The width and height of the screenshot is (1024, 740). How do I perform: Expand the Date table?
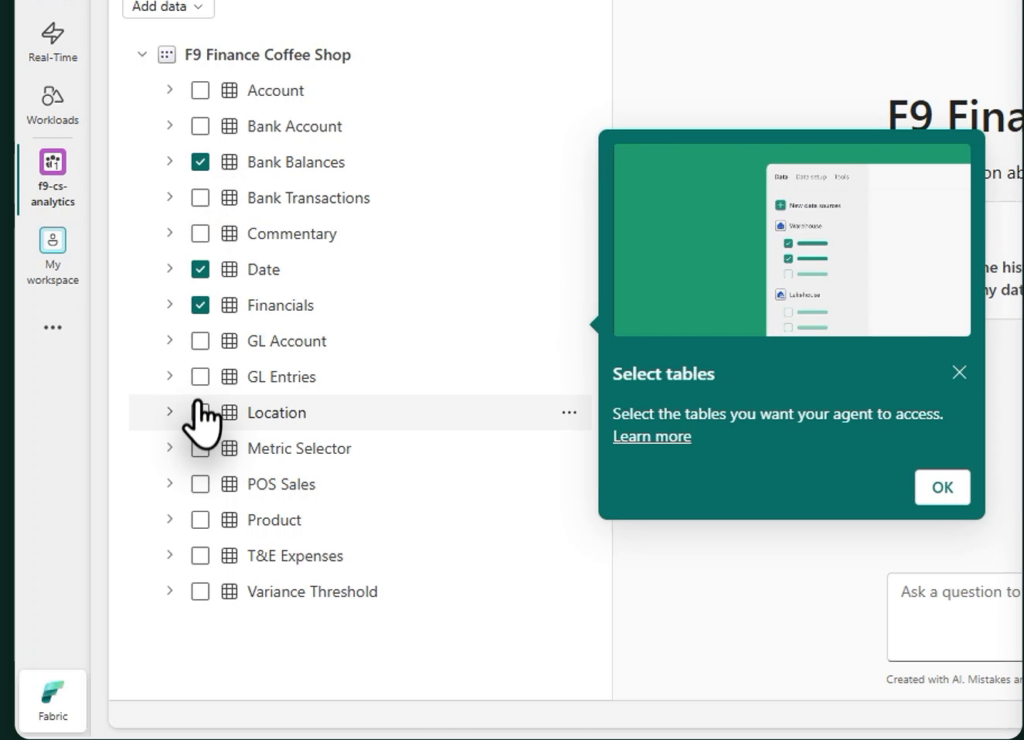coord(170,268)
